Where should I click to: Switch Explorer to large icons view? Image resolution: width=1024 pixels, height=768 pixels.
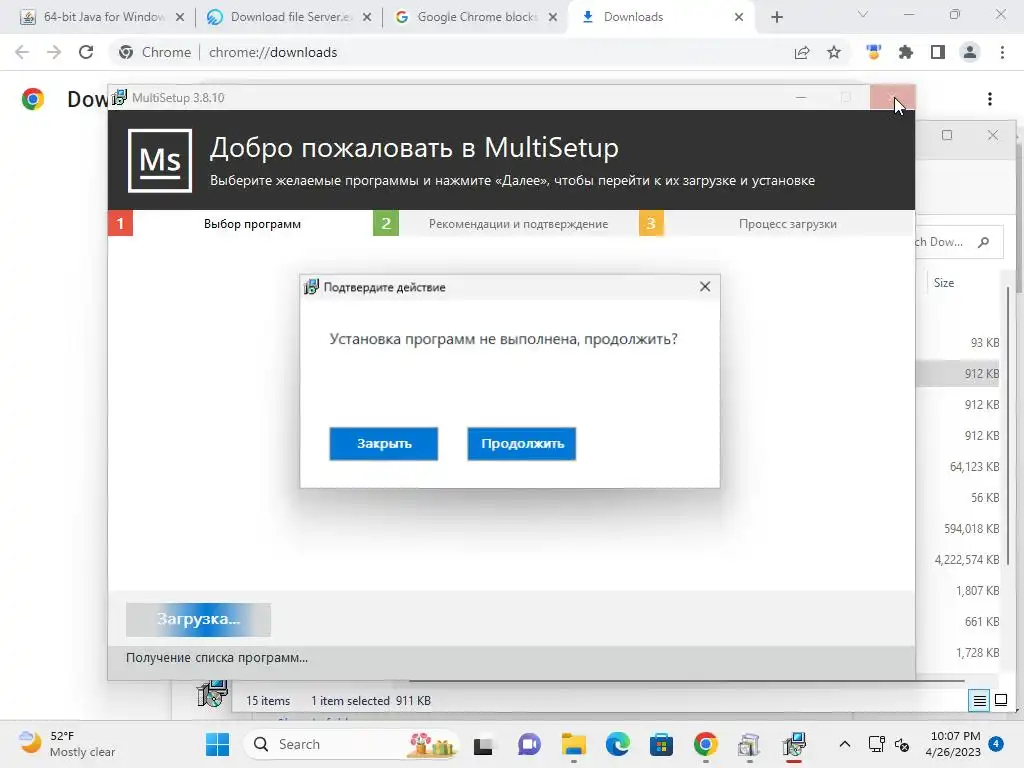[1000, 701]
